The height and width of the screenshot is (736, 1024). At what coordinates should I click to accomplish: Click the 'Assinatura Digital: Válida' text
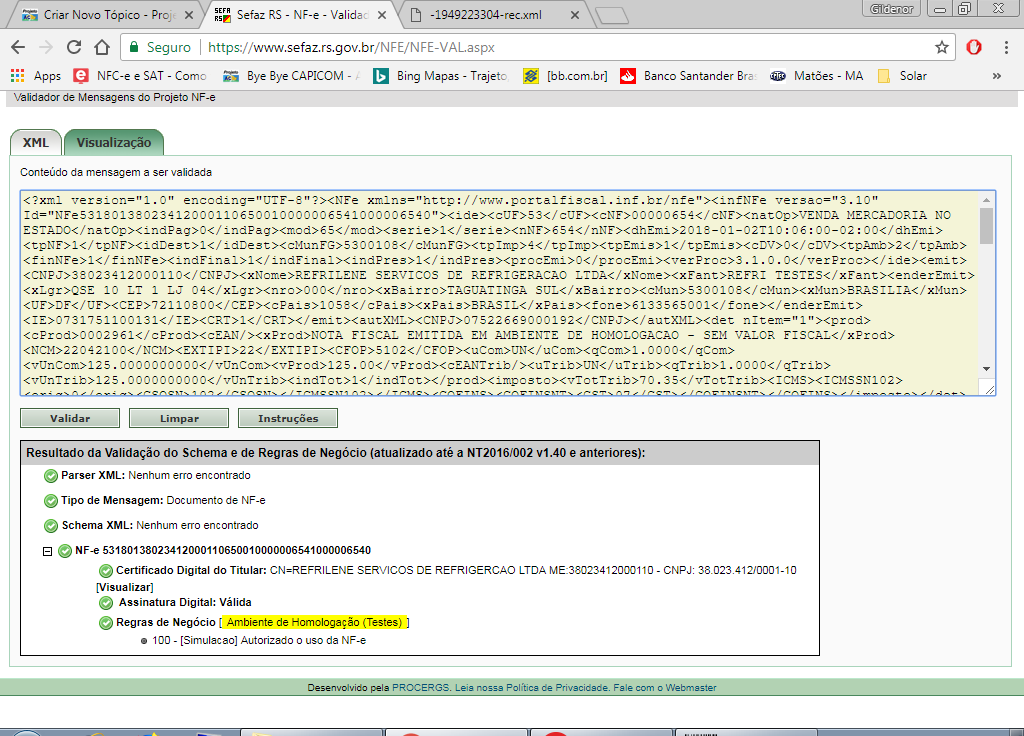click(x=185, y=602)
